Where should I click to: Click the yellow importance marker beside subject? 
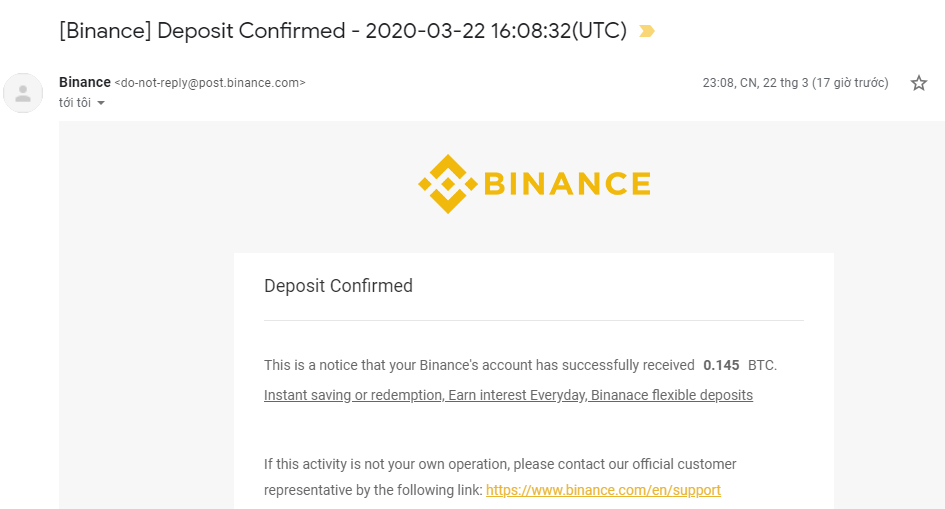pos(647,31)
